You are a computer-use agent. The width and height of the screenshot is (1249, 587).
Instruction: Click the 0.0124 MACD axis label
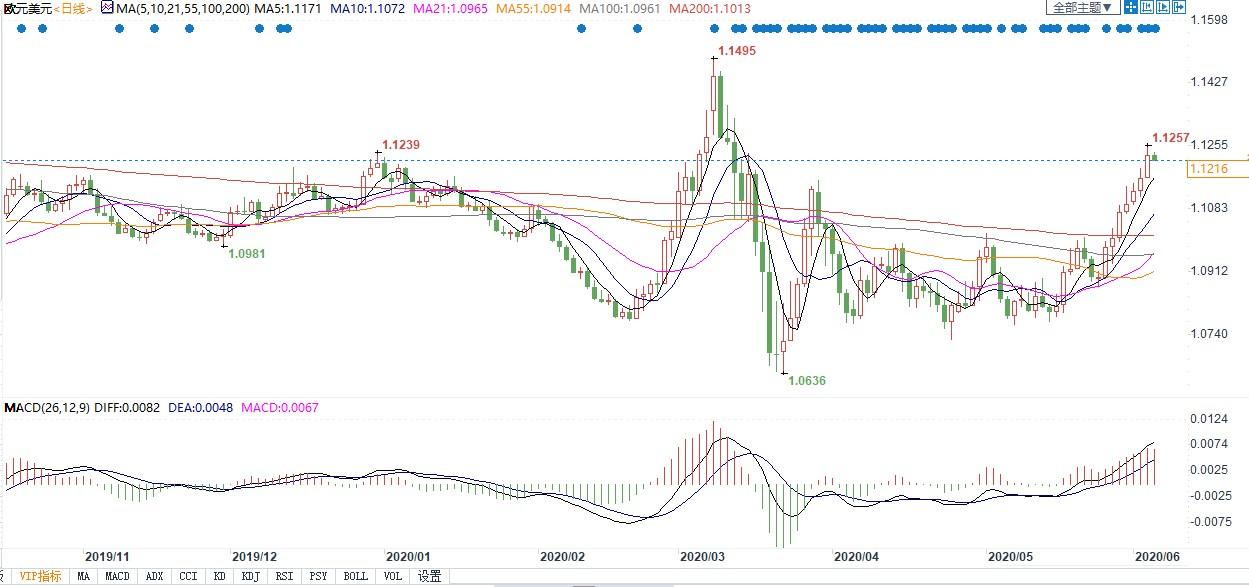pyautogui.click(x=1210, y=418)
